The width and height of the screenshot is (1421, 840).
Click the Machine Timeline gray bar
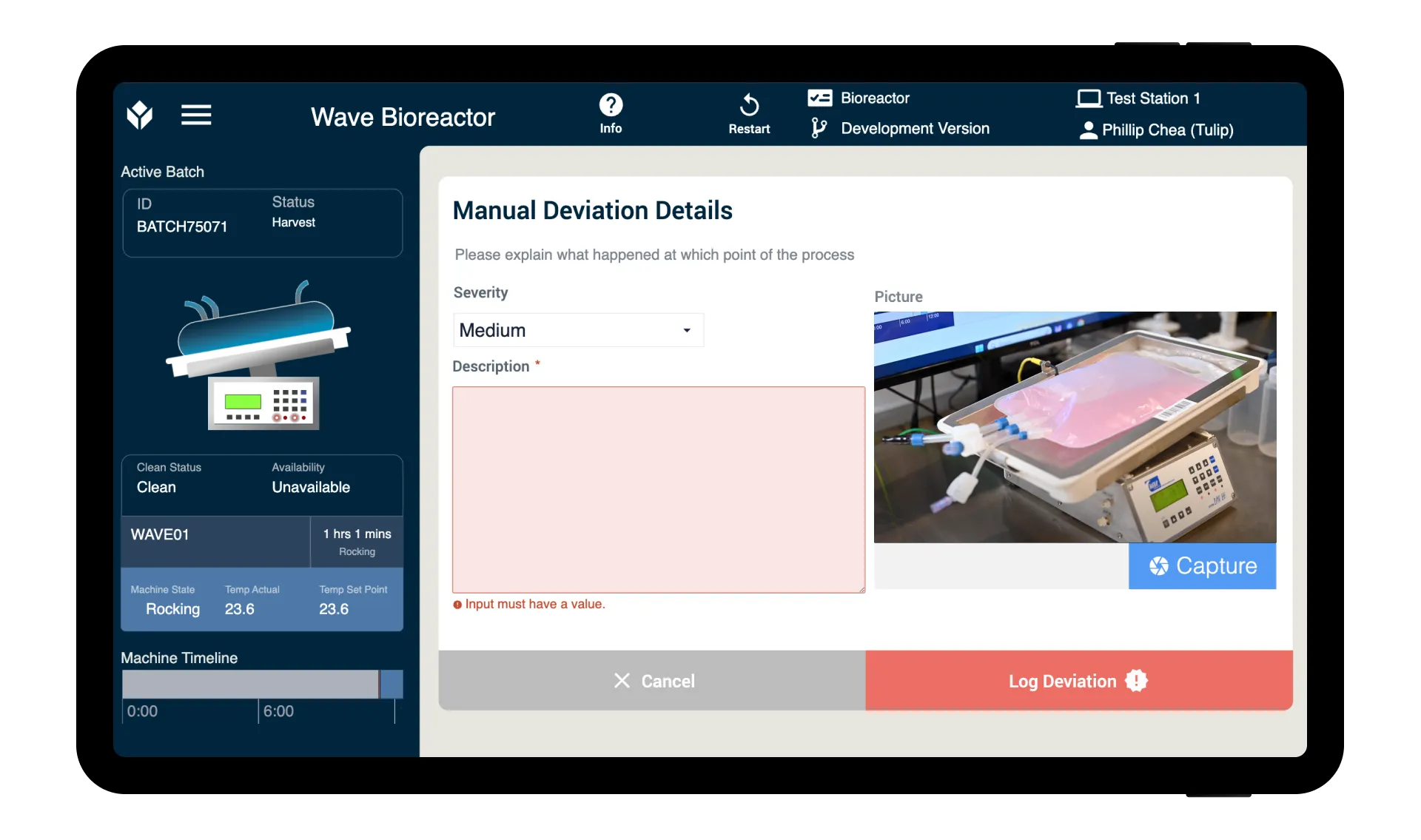point(250,685)
